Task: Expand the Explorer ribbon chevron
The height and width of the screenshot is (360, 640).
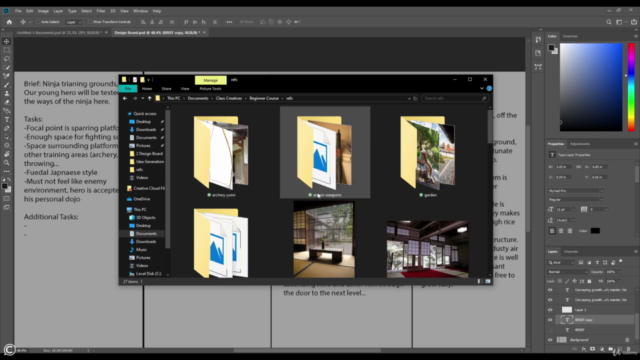Action: pyautogui.click(x=482, y=88)
